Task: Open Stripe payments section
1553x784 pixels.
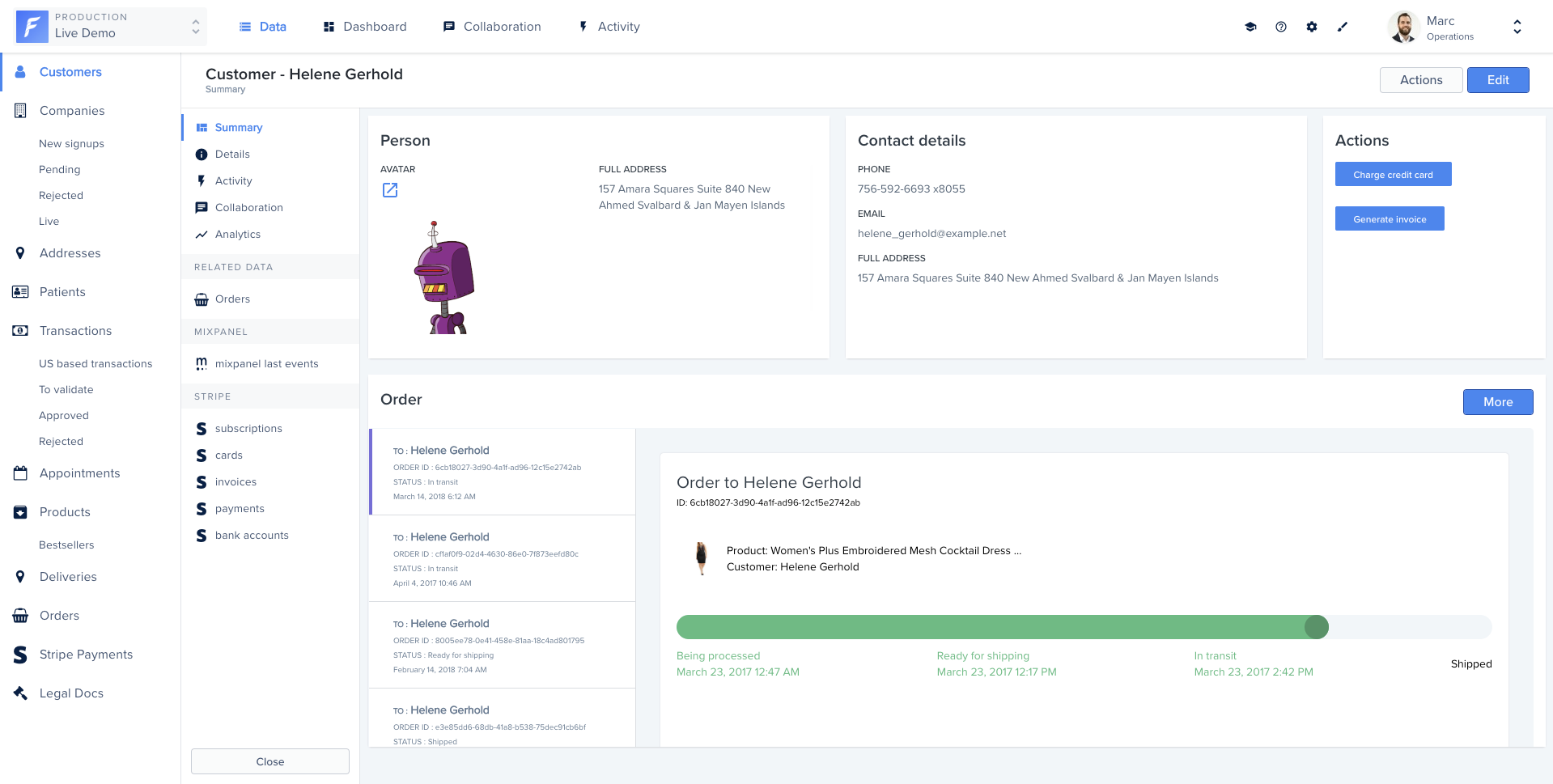Action: (x=270, y=509)
